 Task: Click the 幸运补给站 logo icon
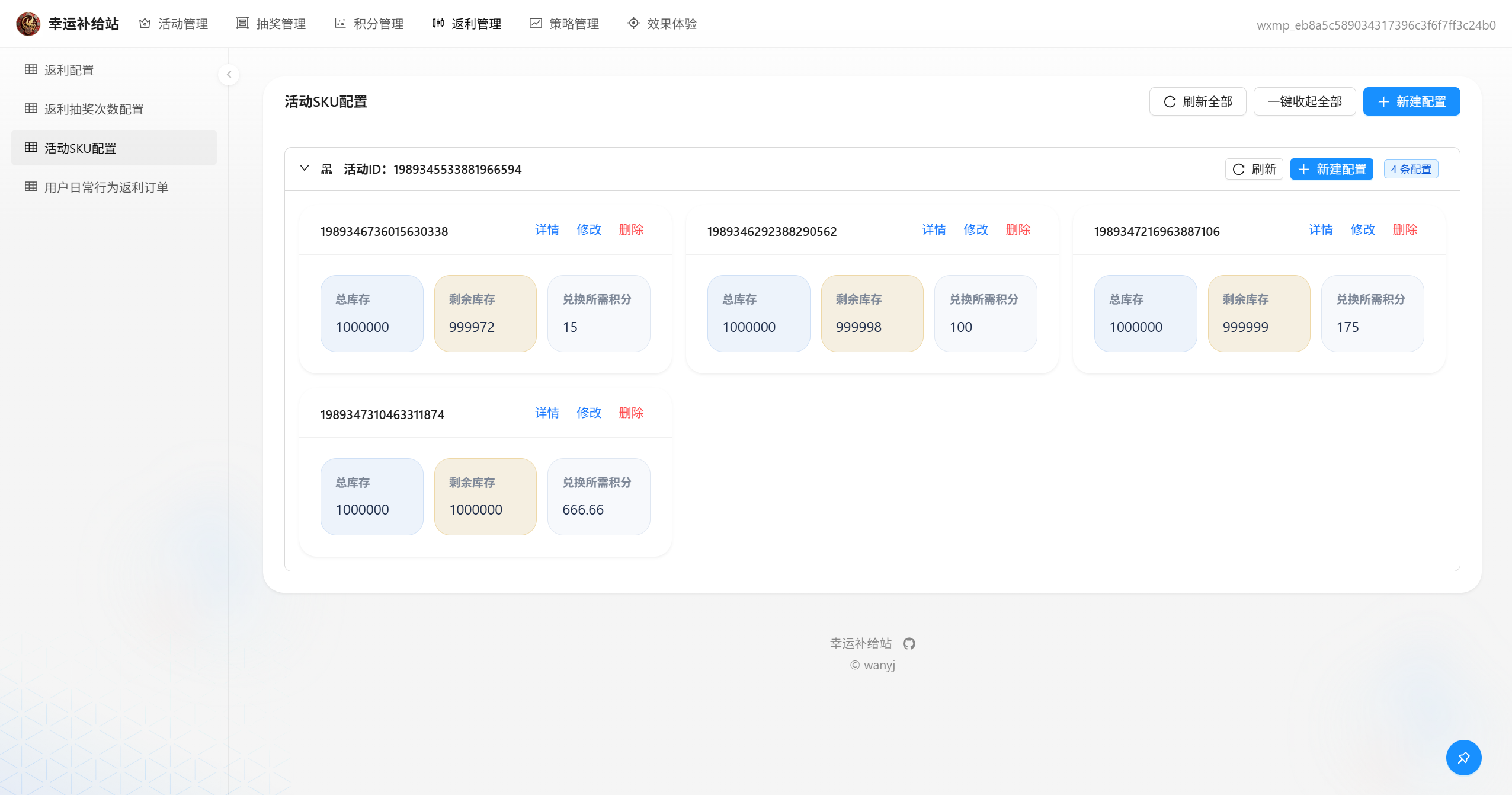point(28,24)
